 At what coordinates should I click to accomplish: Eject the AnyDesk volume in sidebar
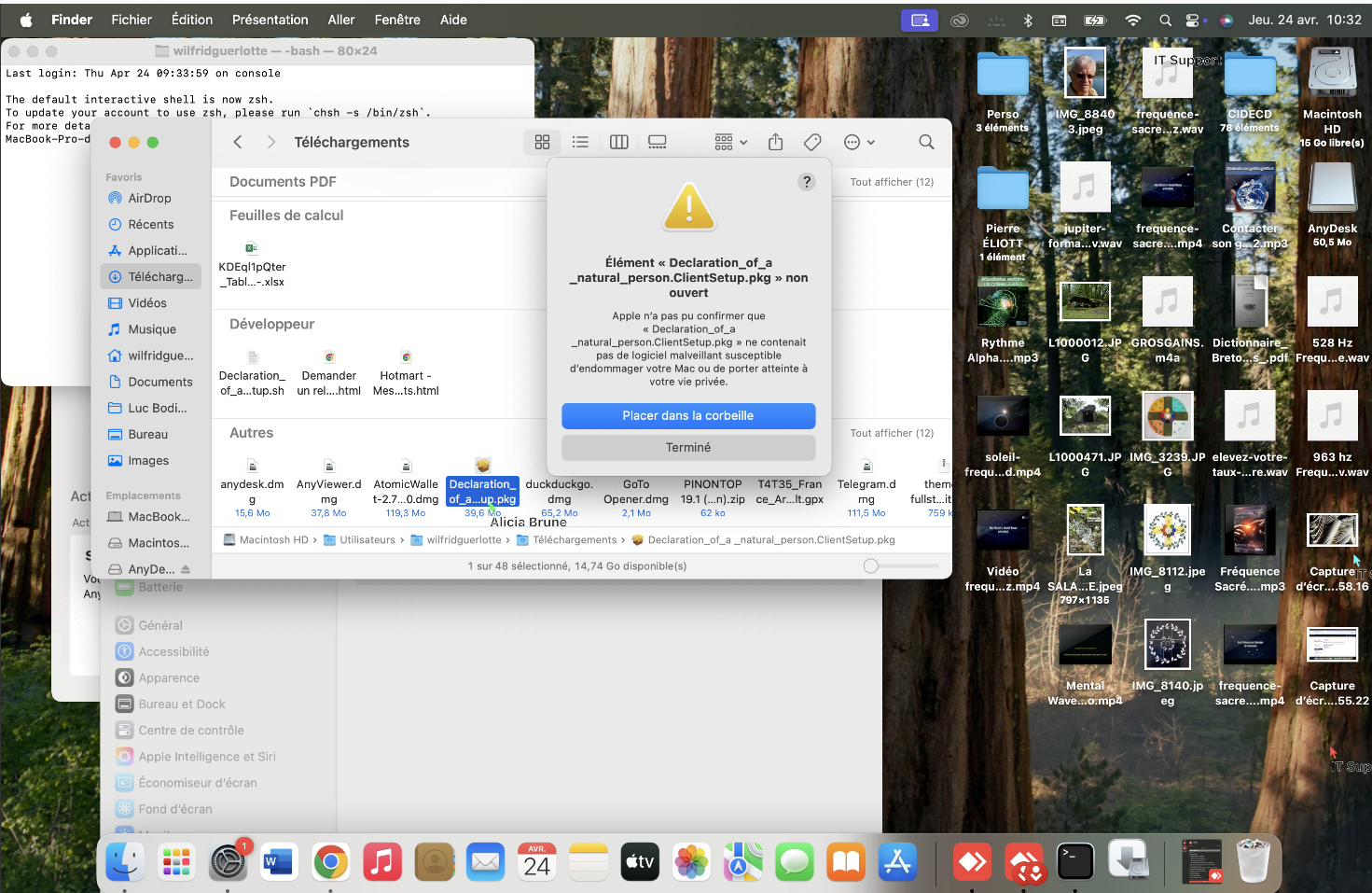186,569
